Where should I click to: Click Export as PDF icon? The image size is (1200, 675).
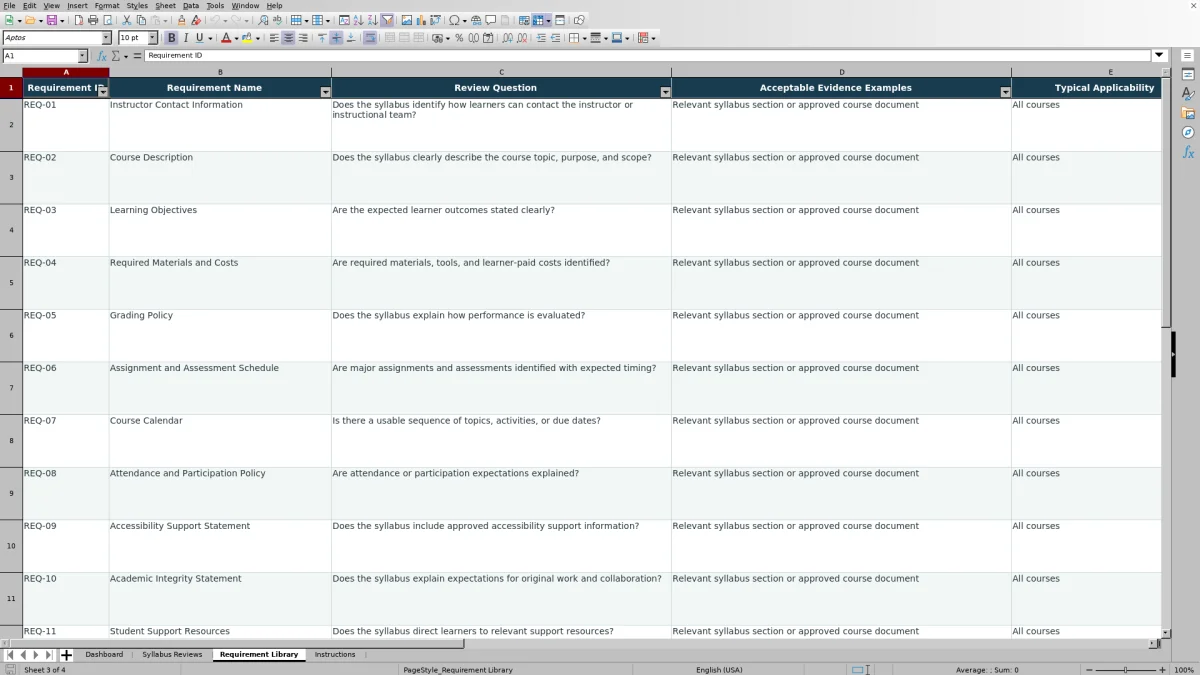pyautogui.click(x=78, y=20)
